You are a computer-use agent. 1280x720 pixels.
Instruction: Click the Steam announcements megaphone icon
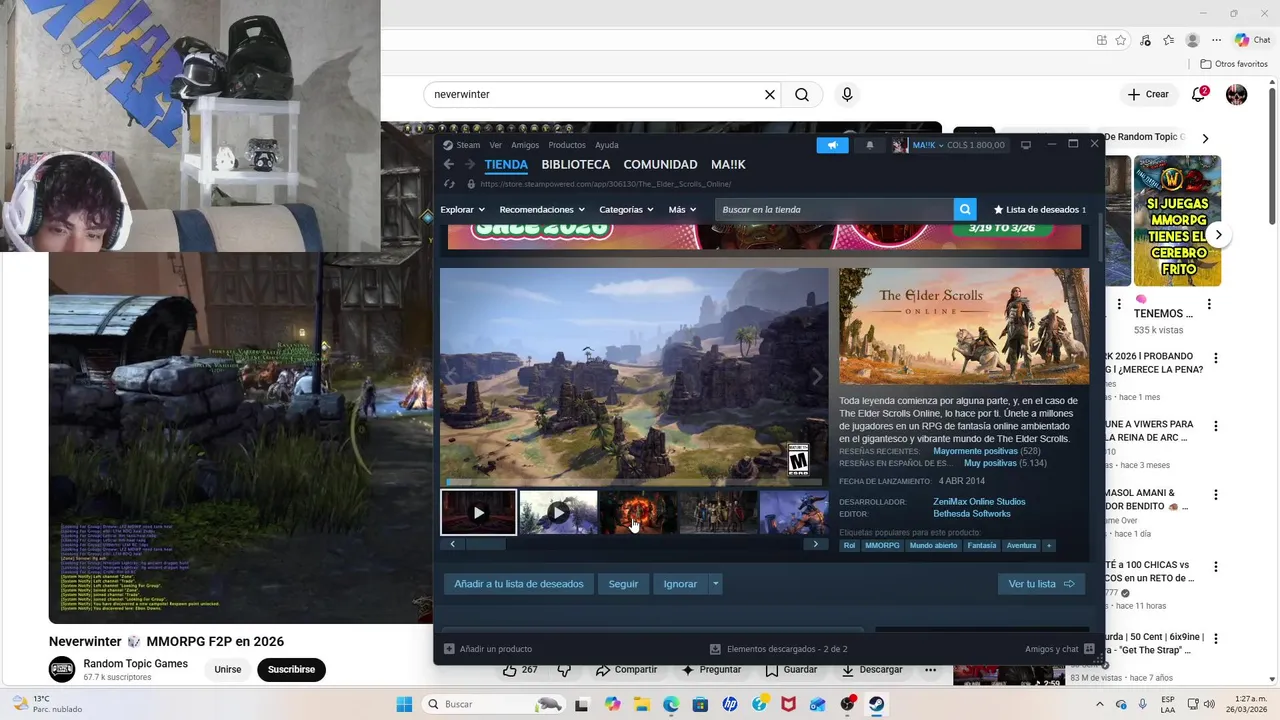832,145
